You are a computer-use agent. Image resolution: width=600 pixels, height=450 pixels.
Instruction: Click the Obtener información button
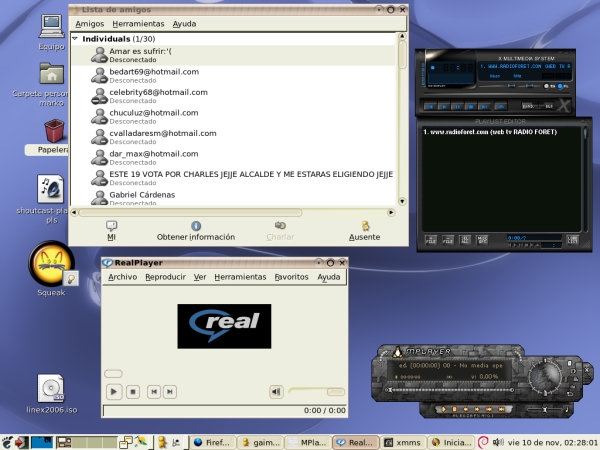[x=196, y=231]
